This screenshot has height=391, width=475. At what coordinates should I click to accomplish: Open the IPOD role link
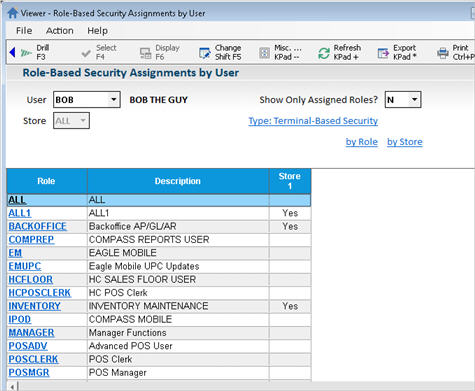[x=20, y=319]
